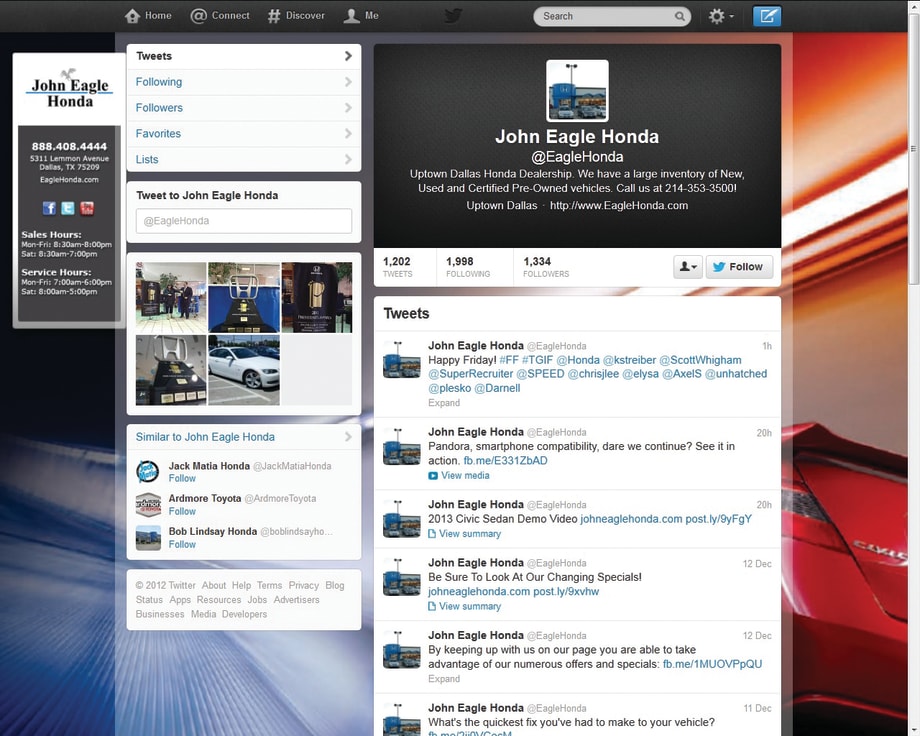This screenshot has width=920, height=736.
Task: Click the Facebook icon in the sidebar
Action: (x=49, y=208)
